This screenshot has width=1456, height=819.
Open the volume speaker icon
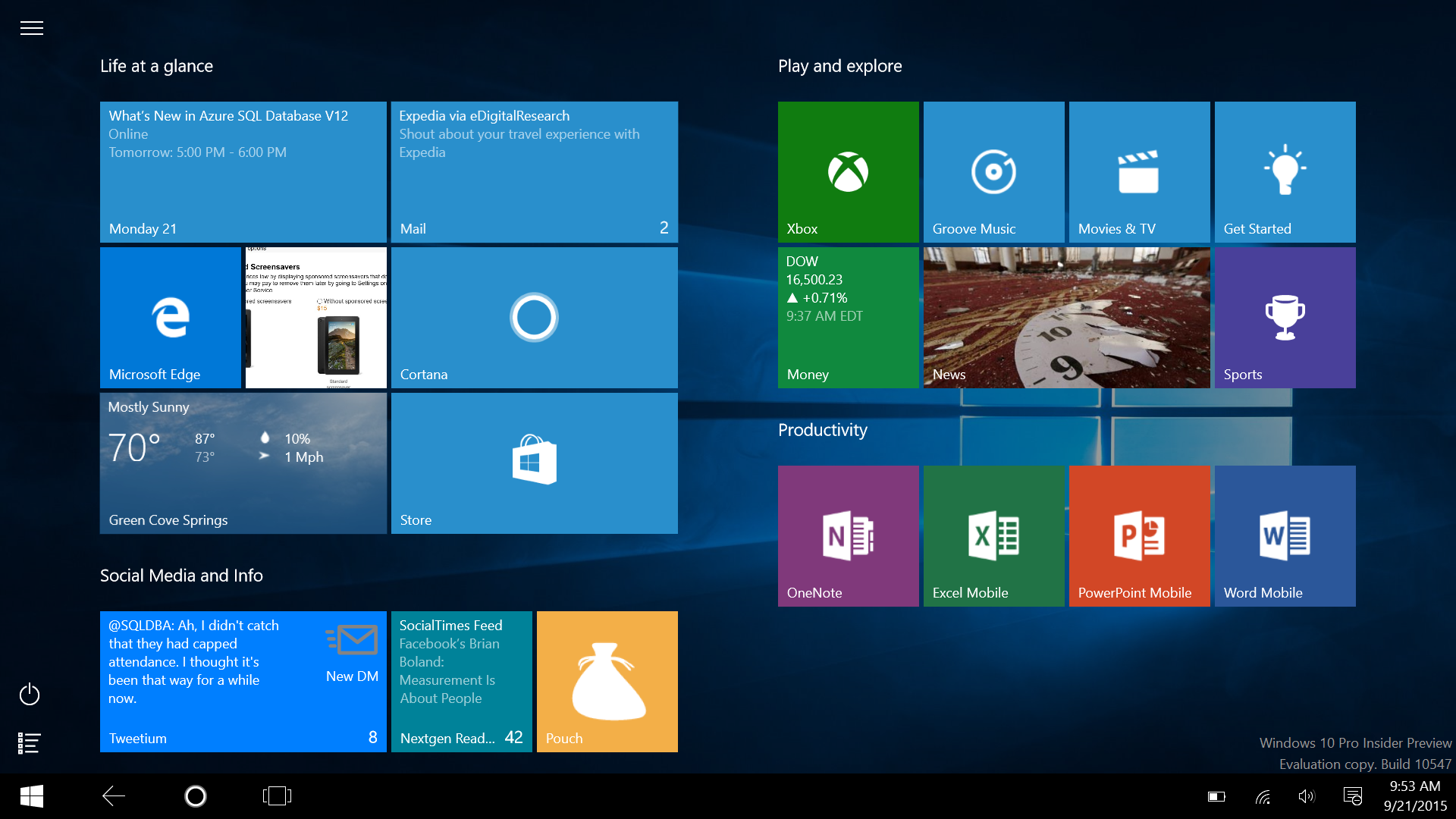1306,796
